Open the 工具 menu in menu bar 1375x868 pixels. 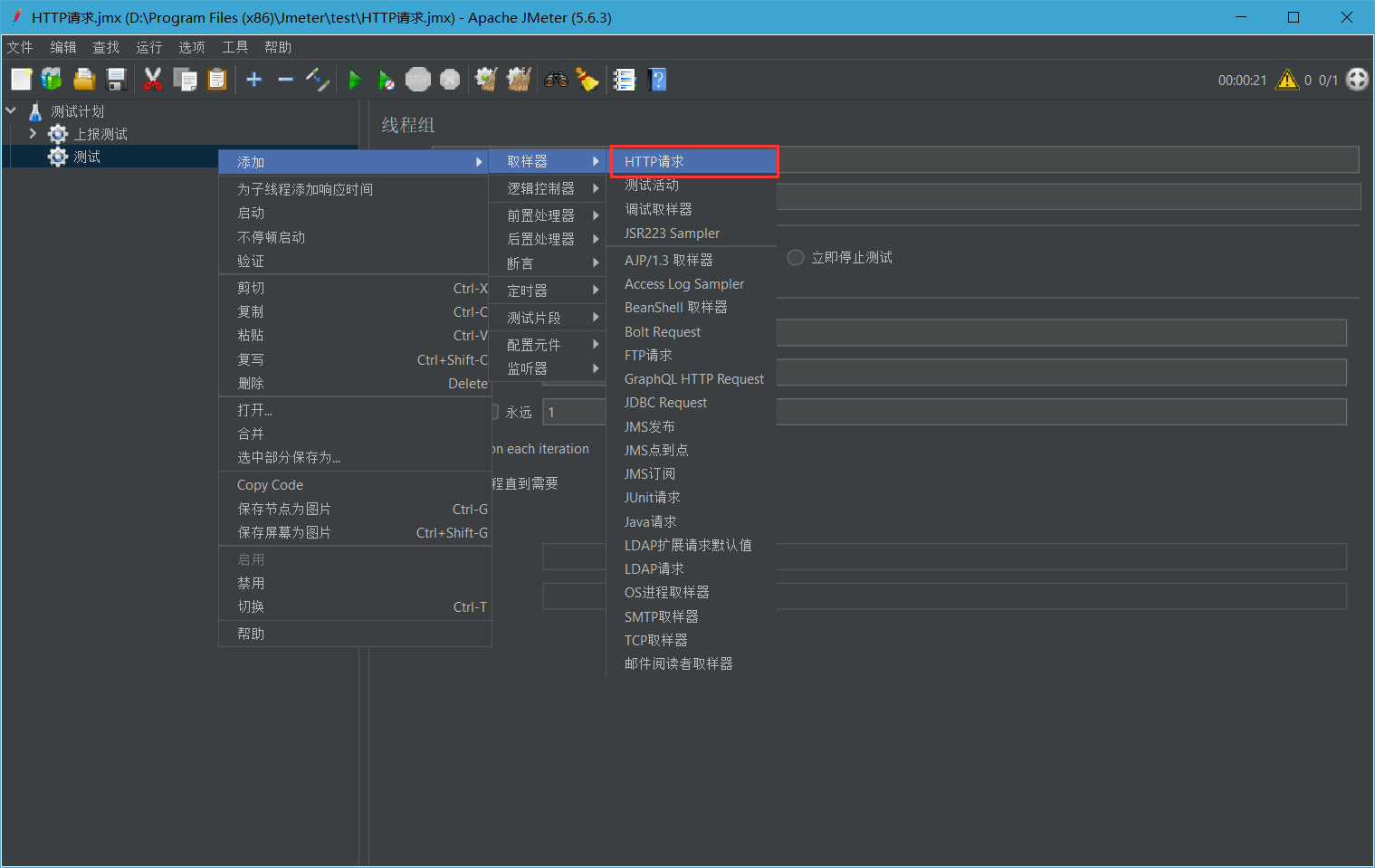pyautogui.click(x=234, y=47)
